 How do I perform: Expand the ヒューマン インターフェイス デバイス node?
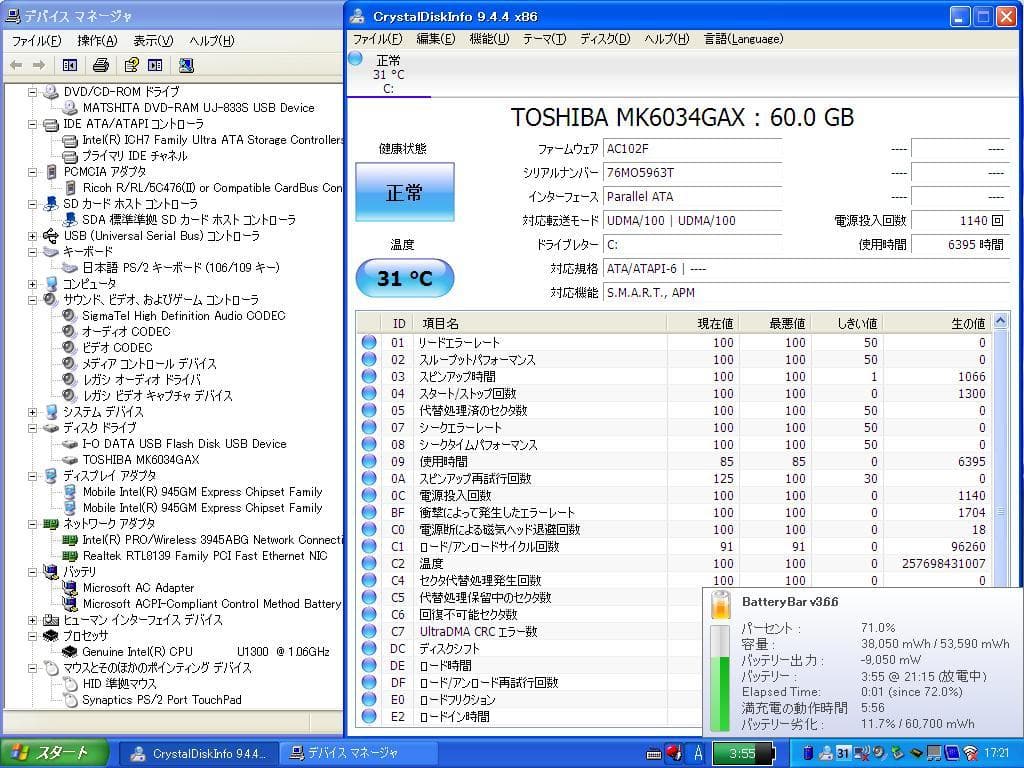(32, 620)
